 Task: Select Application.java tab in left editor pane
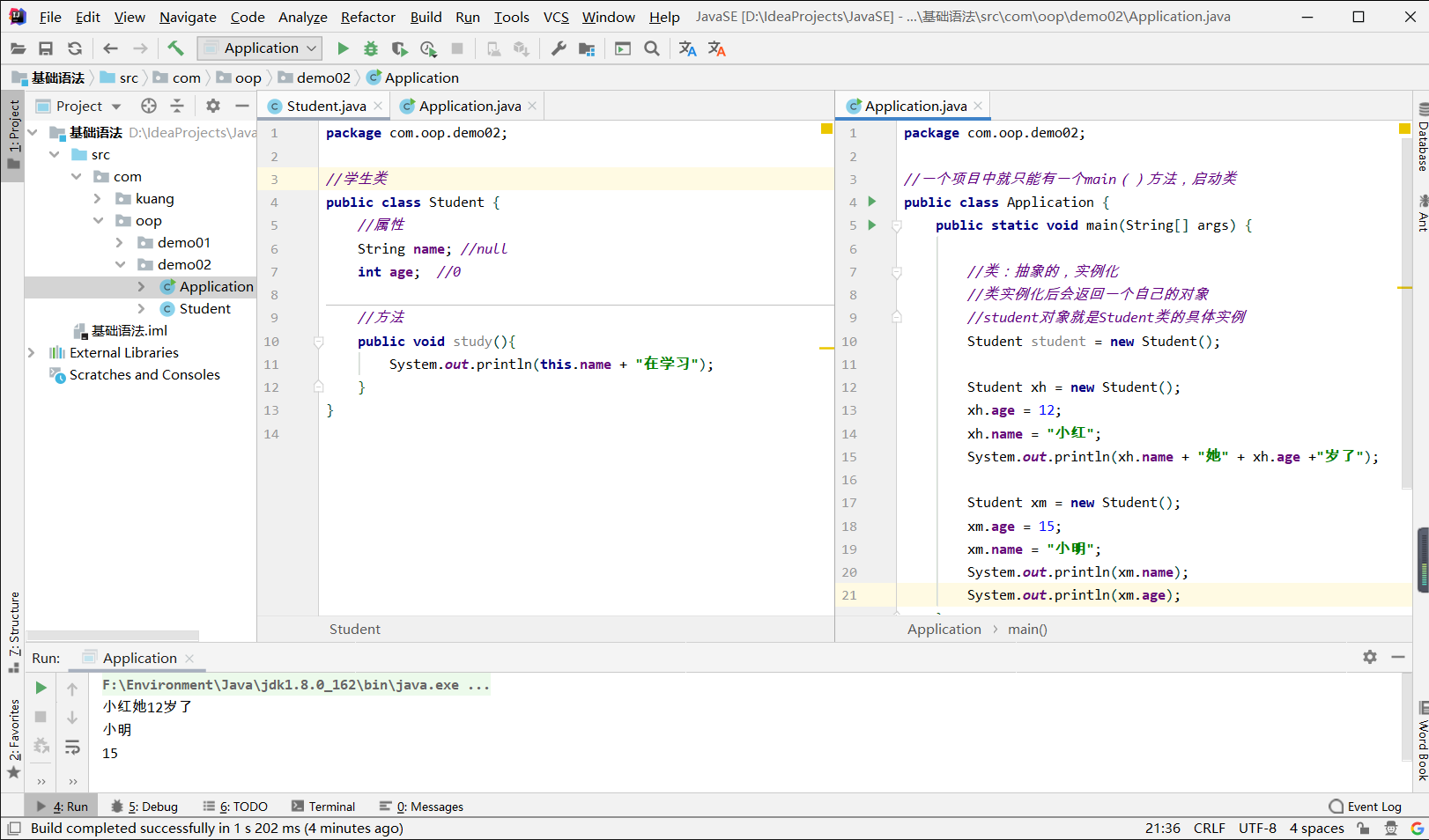tap(470, 106)
